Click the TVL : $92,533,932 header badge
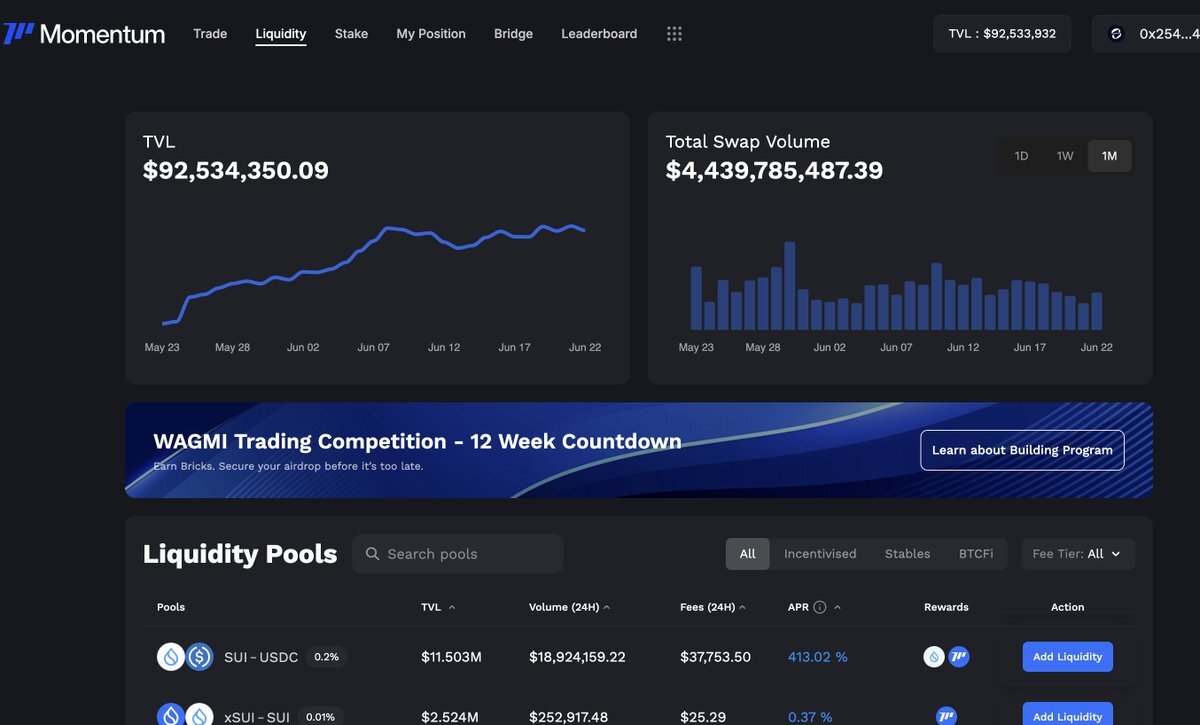 pyautogui.click(x=1002, y=34)
